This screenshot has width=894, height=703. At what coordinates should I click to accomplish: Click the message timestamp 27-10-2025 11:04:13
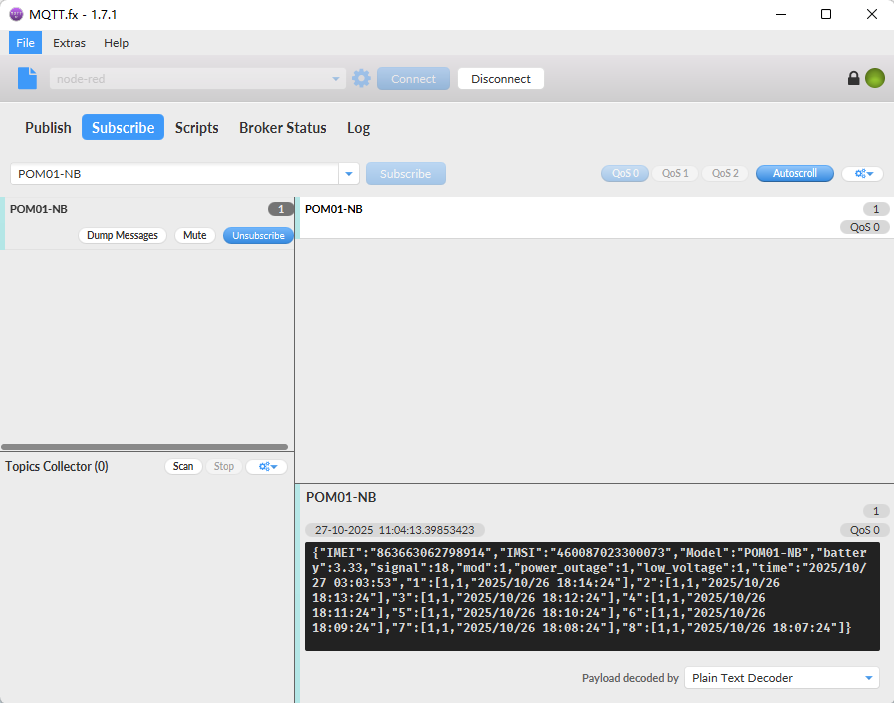395,530
